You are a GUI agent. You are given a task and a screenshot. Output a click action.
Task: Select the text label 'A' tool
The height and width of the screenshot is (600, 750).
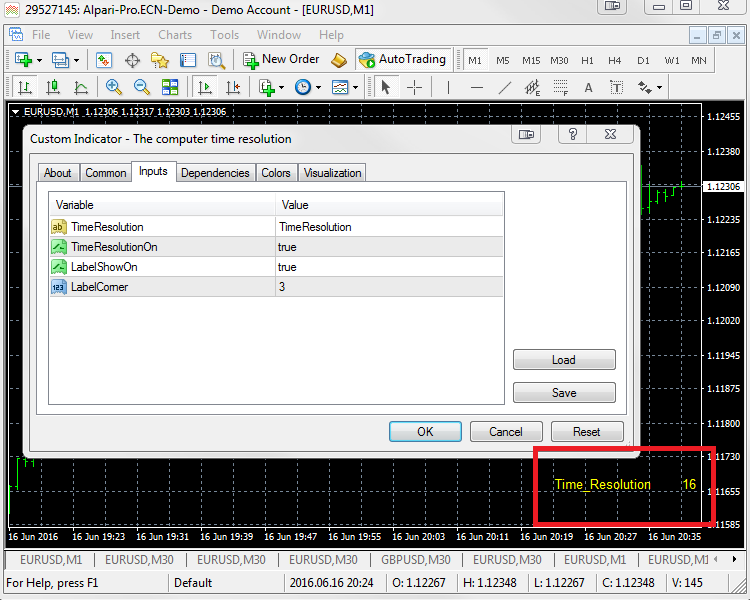[588, 88]
